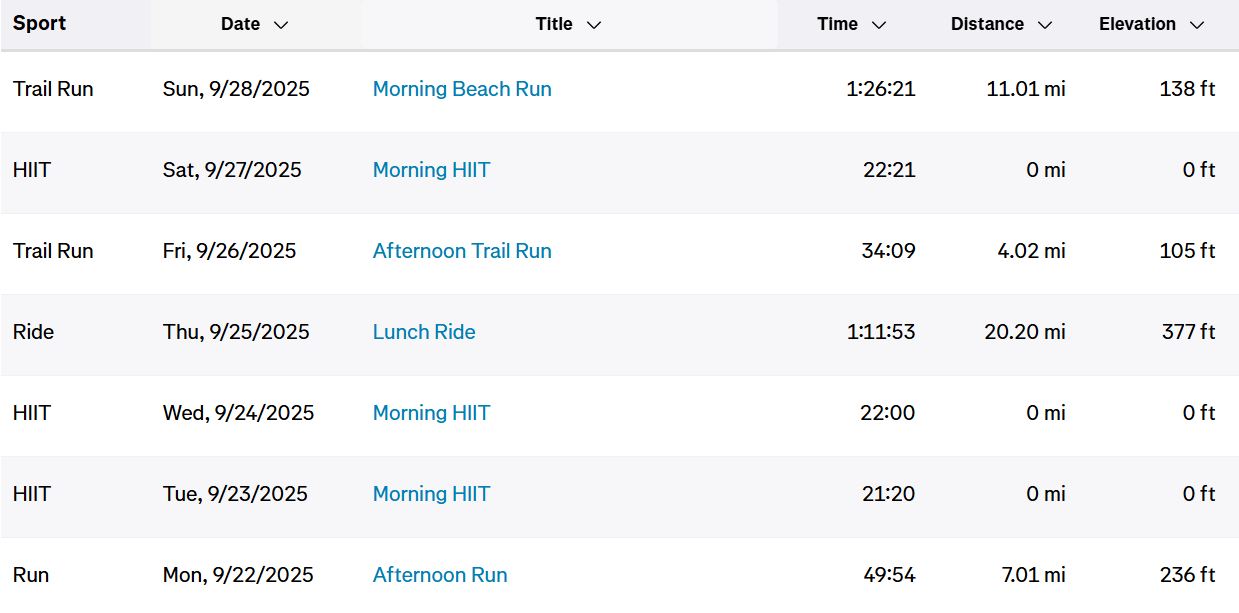
Task: Open Morning HIIT from Sat 9/27
Action: [x=431, y=170]
